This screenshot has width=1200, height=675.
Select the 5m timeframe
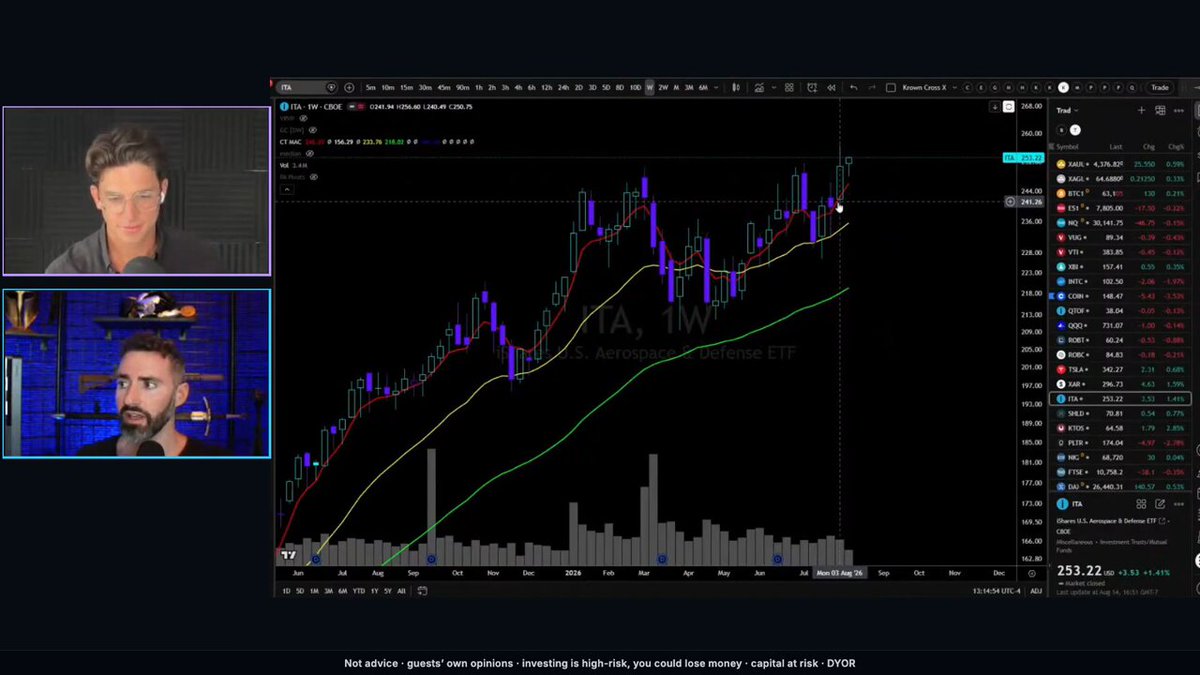[370, 87]
